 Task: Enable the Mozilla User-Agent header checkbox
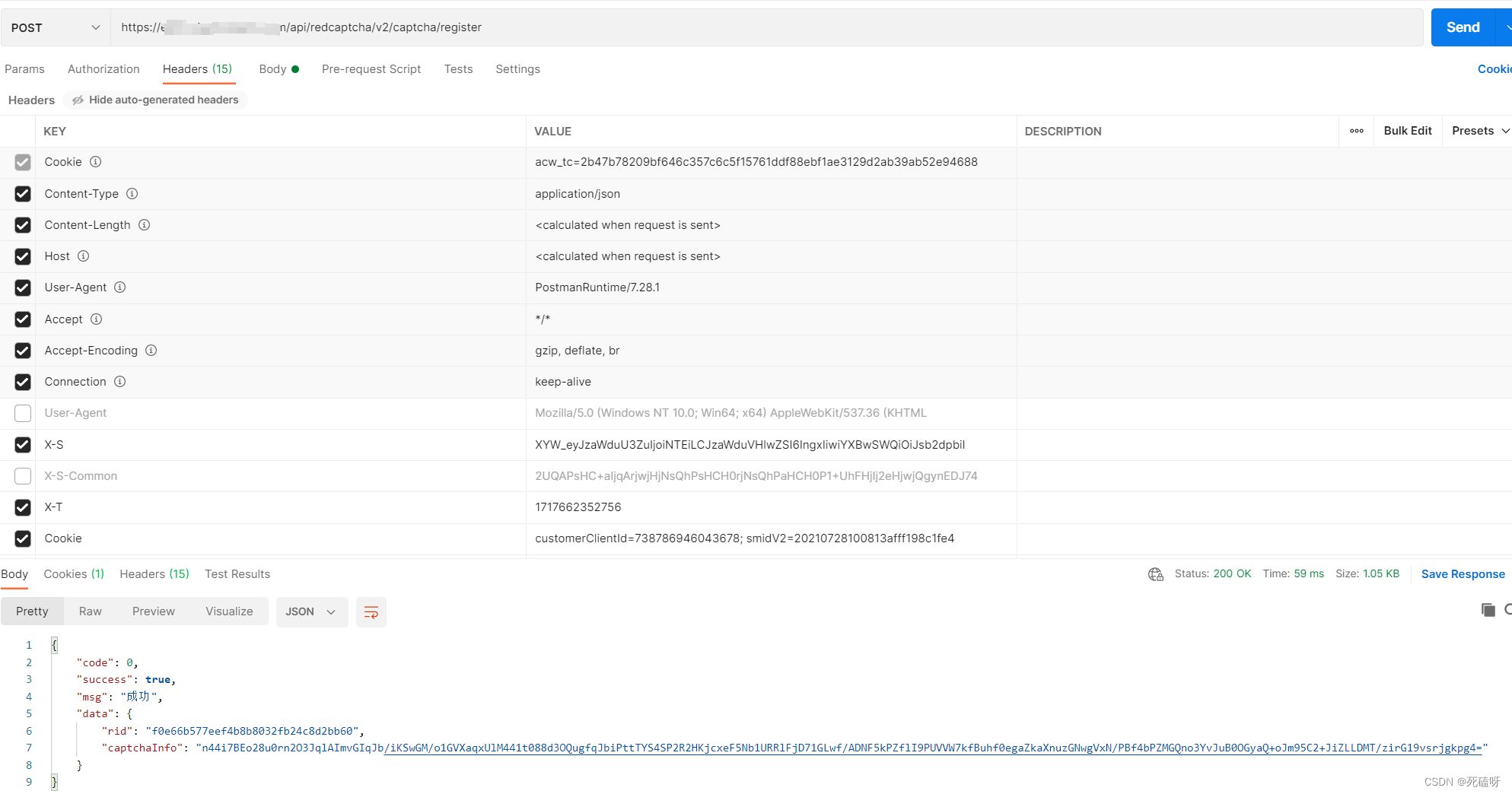pyautogui.click(x=23, y=413)
